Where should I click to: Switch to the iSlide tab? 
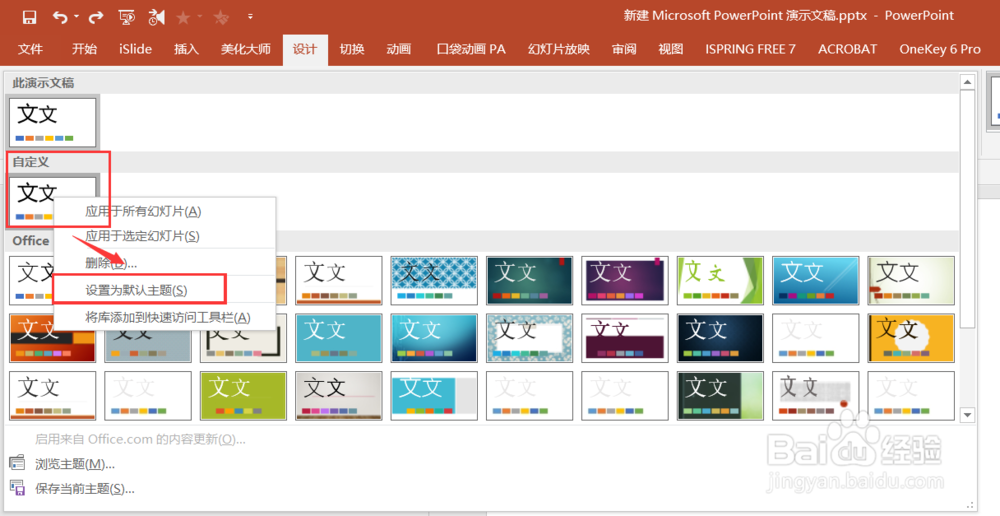tap(135, 49)
